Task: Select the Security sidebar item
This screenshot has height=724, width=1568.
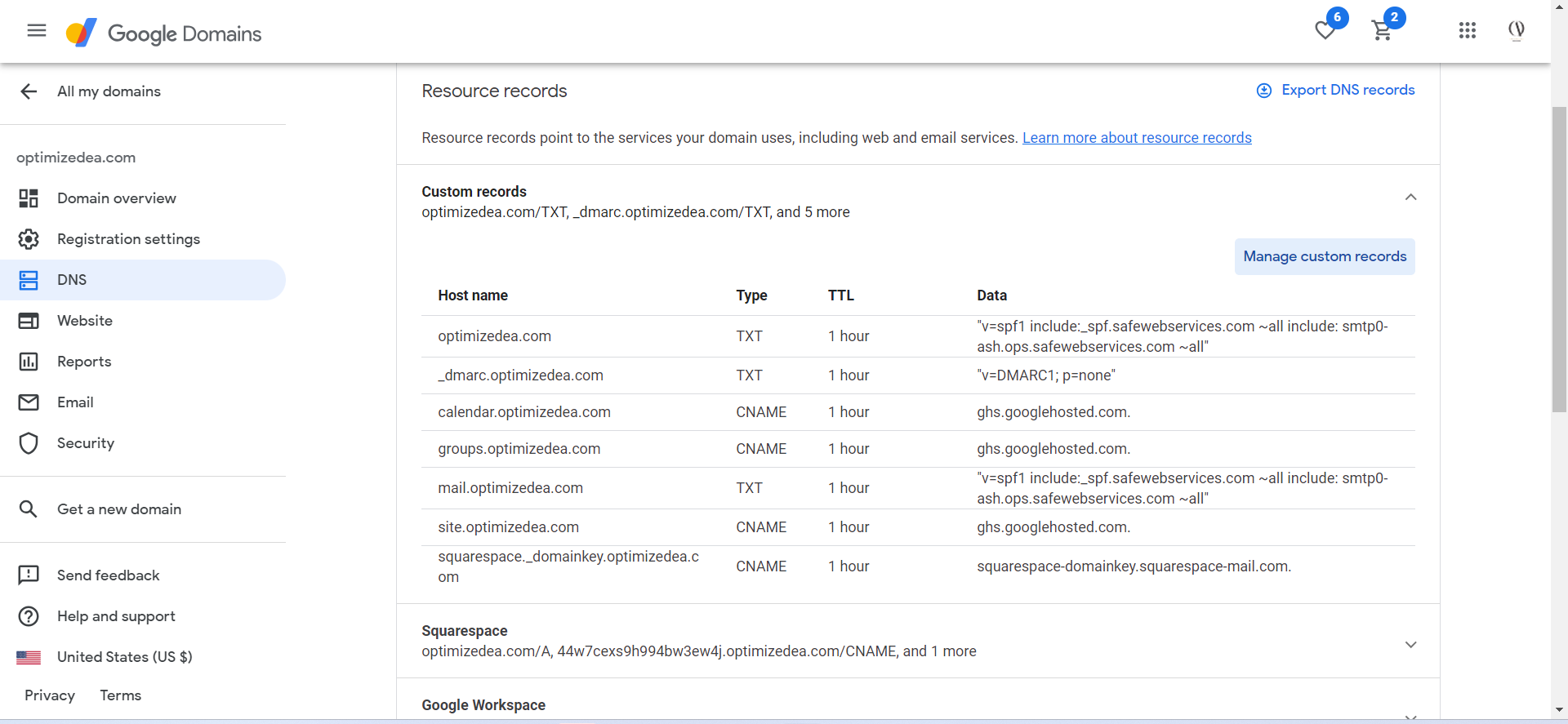Action: 85,443
